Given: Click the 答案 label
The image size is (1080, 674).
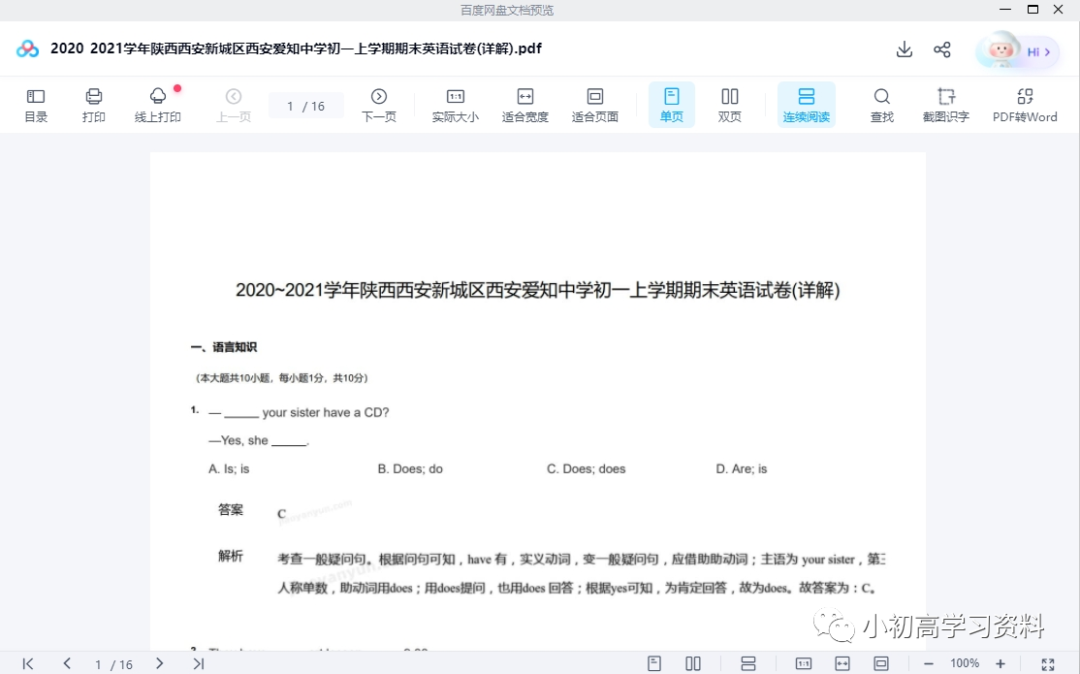Looking at the screenshot, I should [x=231, y=509].
